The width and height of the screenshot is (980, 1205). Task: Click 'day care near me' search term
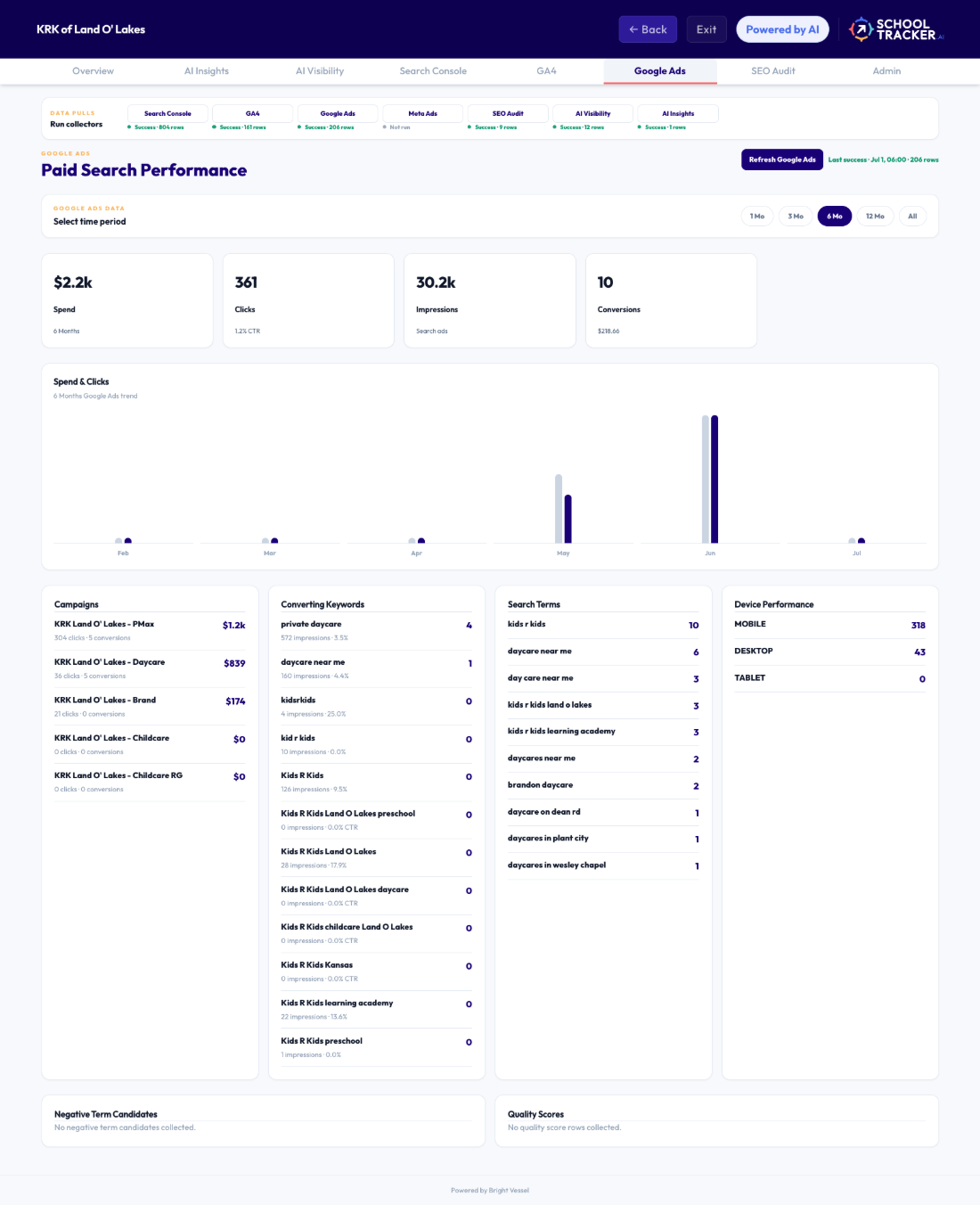[603, 678]
